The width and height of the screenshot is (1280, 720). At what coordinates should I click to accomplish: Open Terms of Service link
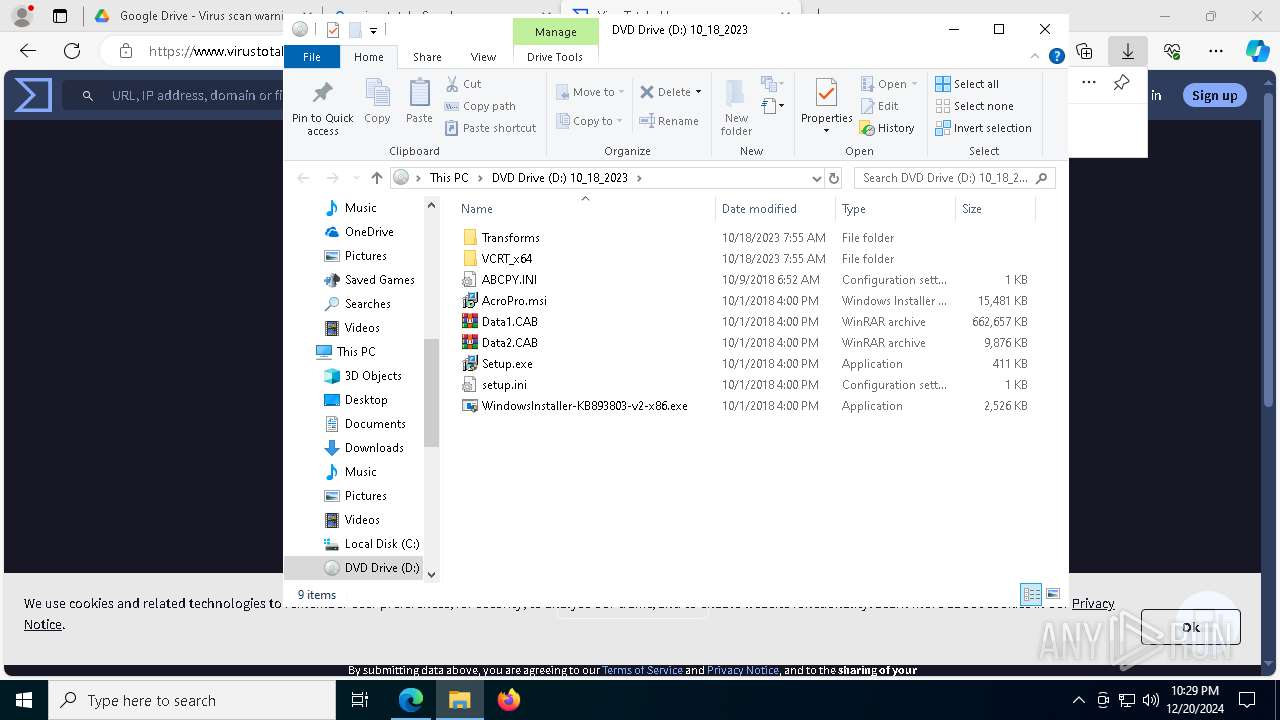tap(642, 670)
